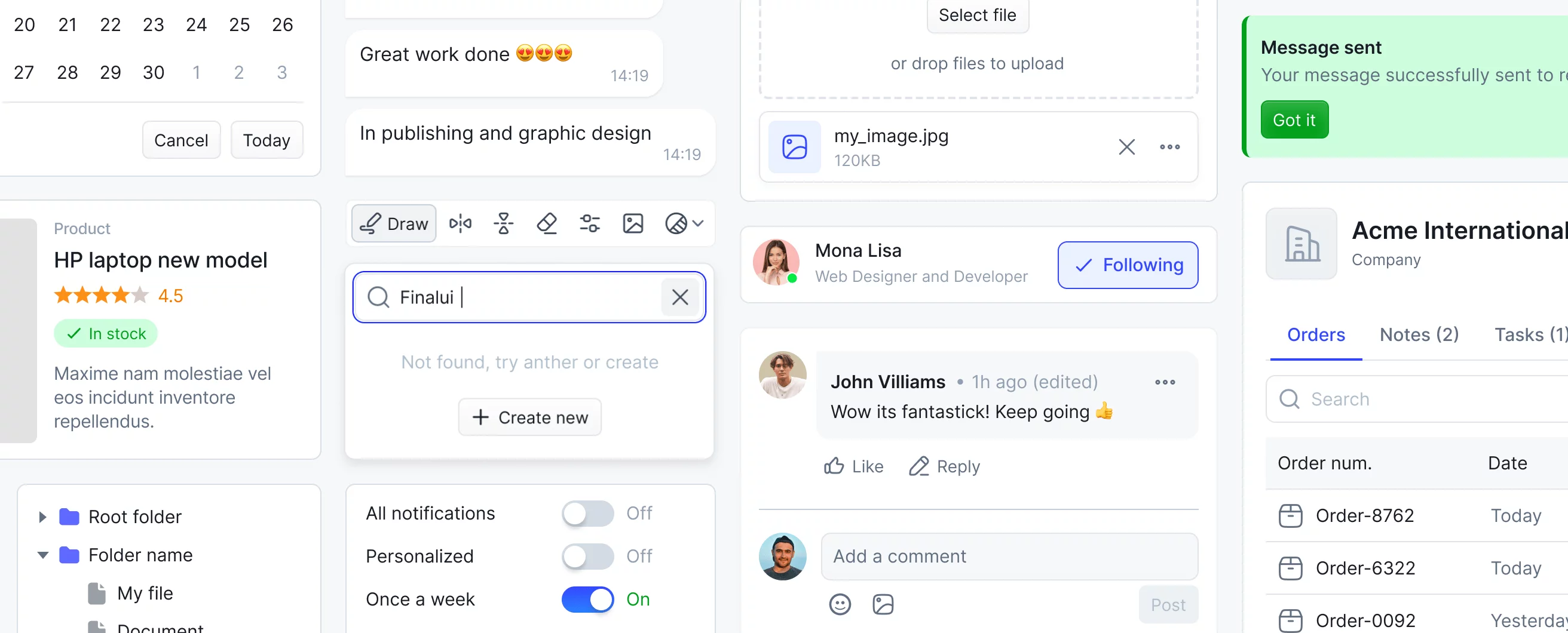Select the eraser tool in drawing toolbar
This screenshot has width=1568, height=633.
point(546,224)
